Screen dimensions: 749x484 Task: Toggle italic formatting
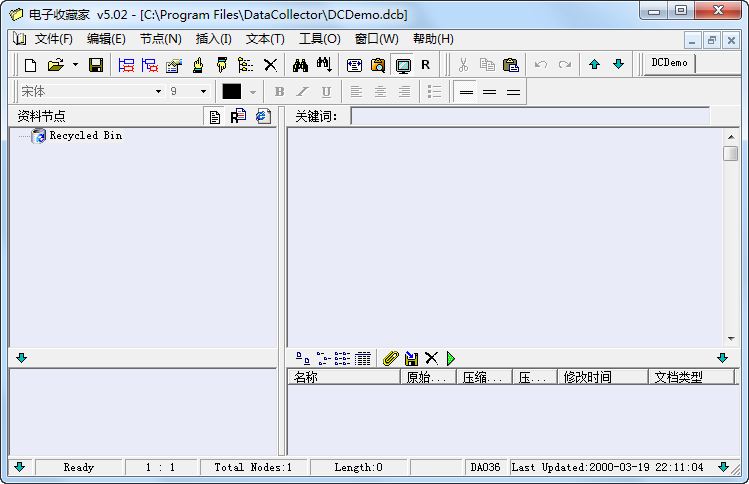(303, 91)
